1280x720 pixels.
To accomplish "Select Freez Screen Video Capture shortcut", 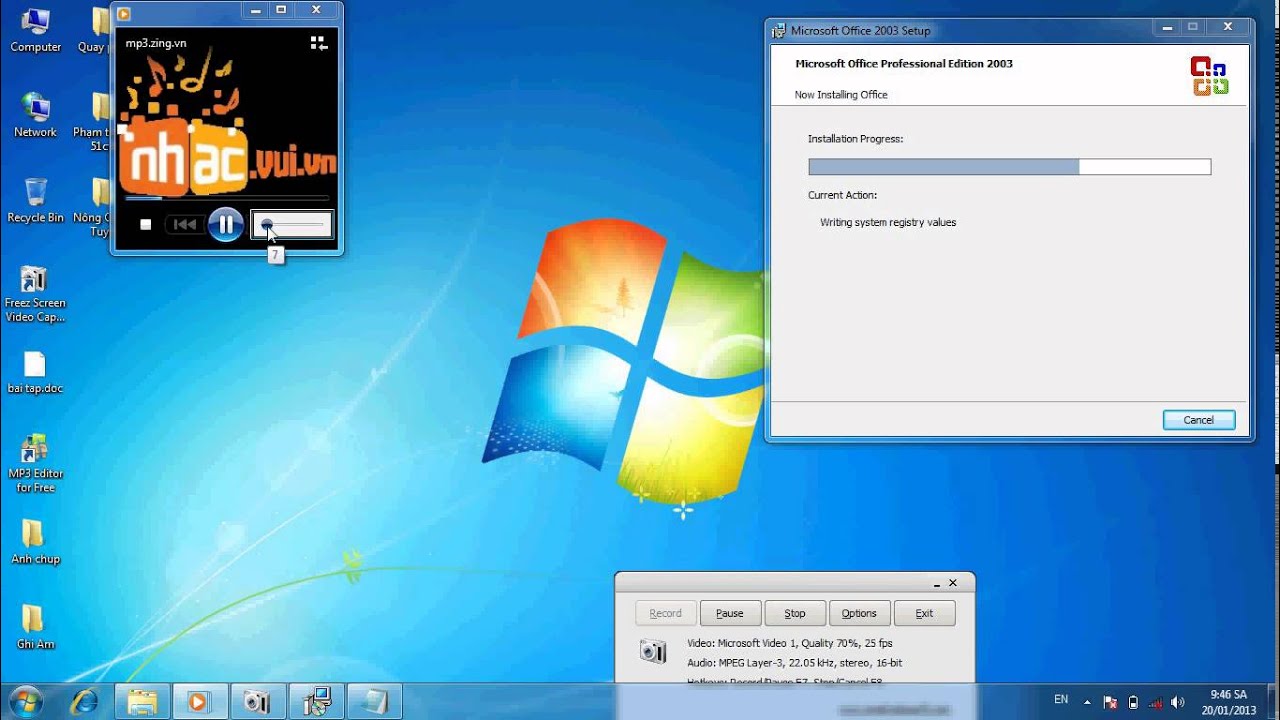I will tap(35, 294).
